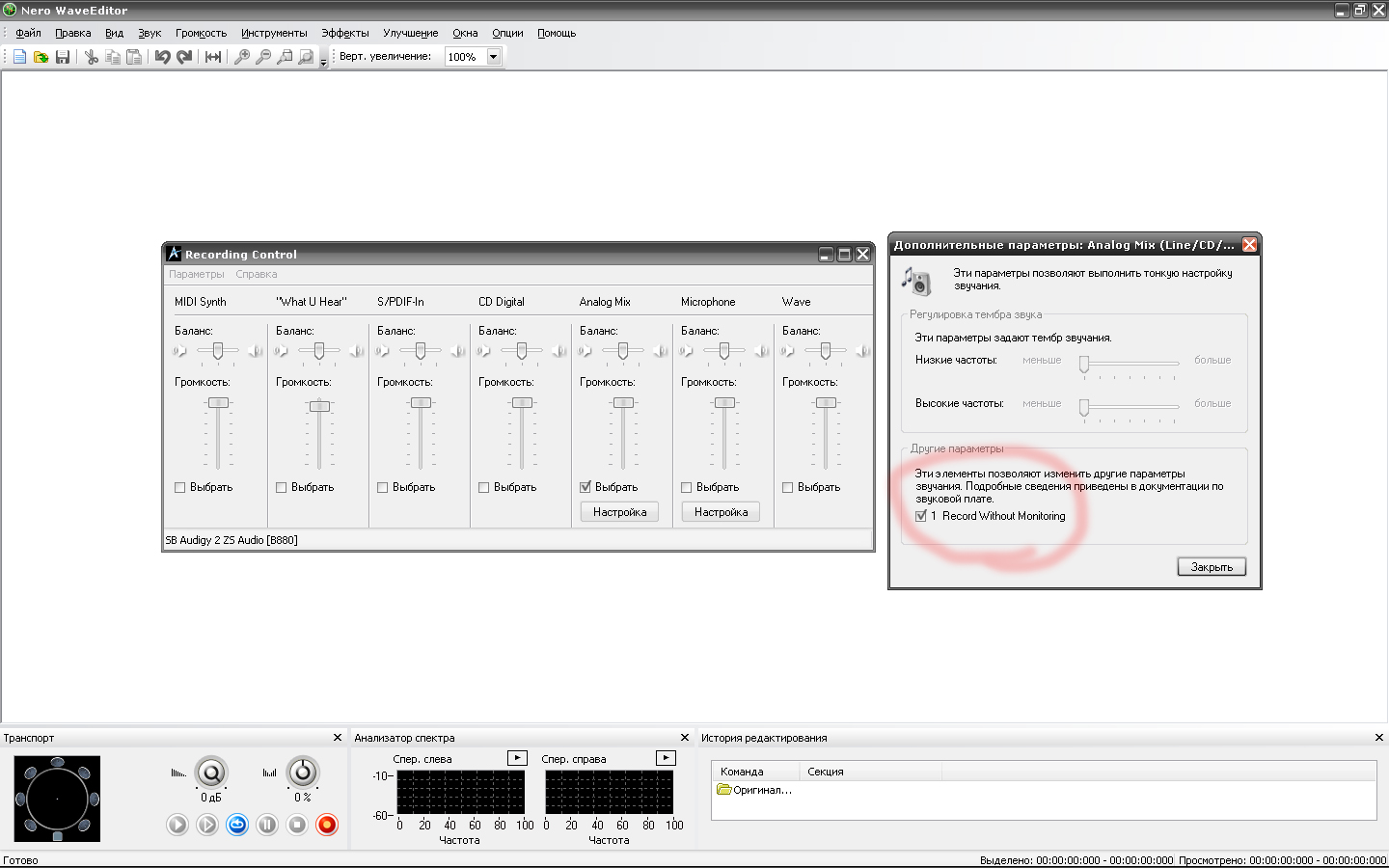Screen dimensions: 1389x868
Task: Zoom in with the magnifier plus icon
Action: pos(242,57)
